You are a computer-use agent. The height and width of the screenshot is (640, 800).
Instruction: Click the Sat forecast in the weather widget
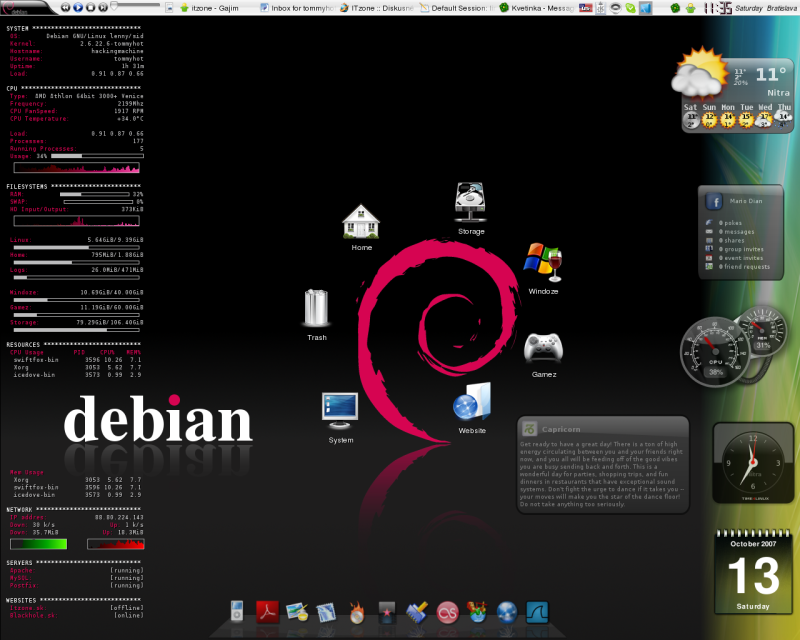point(691,116)
